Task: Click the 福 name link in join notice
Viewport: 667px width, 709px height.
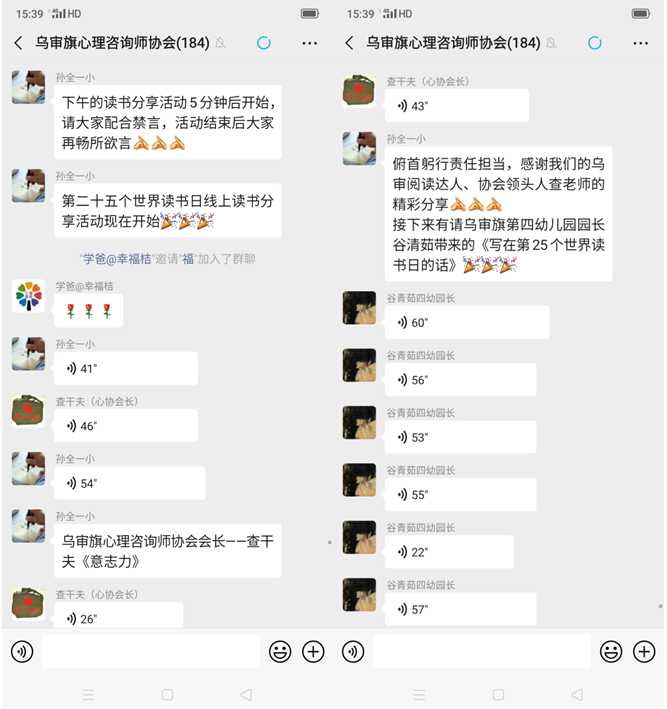Action: (x=188, y=259)
